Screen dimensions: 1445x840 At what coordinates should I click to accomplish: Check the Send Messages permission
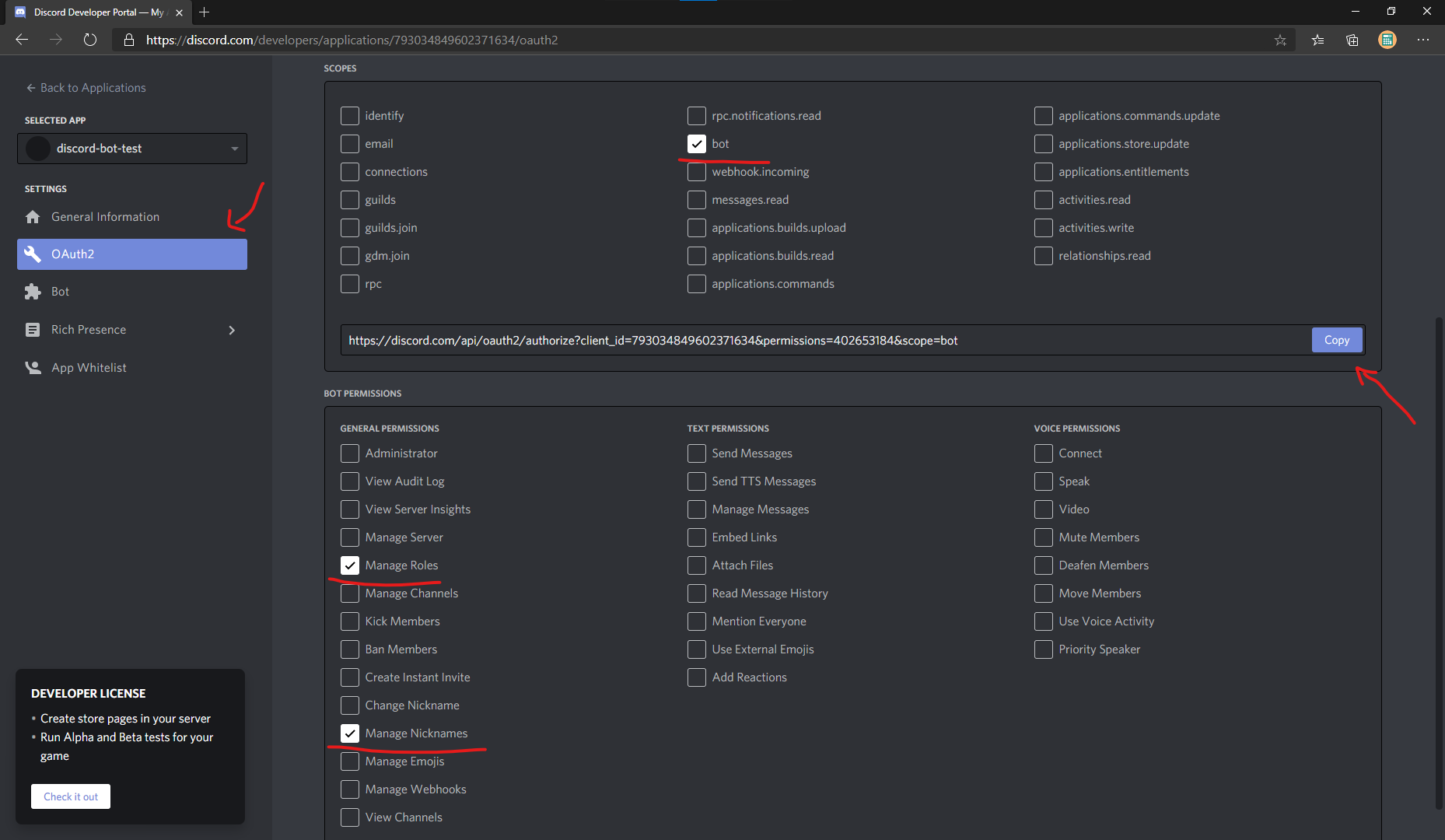point(697,453)
